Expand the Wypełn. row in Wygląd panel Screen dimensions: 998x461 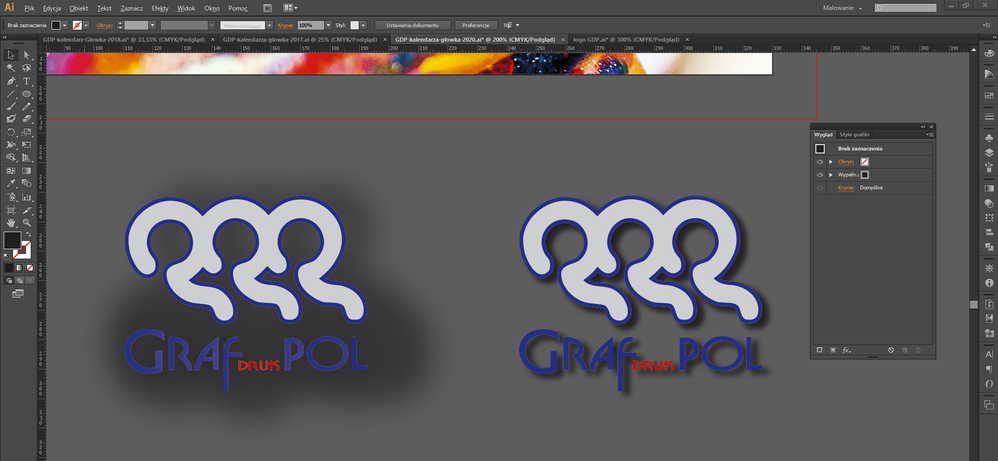(831, 174)
